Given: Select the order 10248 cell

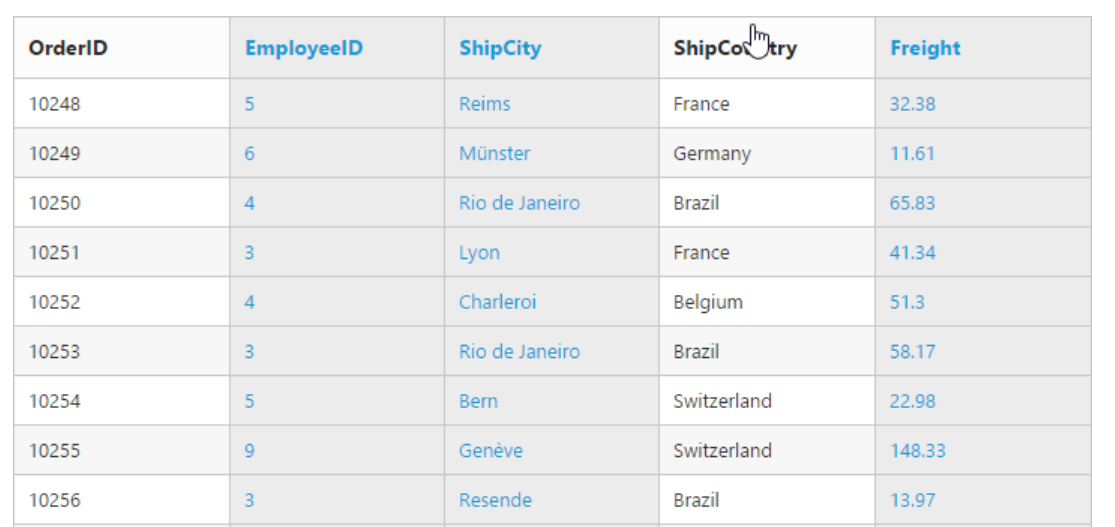Looking at the screenshot, I should click(x=55, y=104).
